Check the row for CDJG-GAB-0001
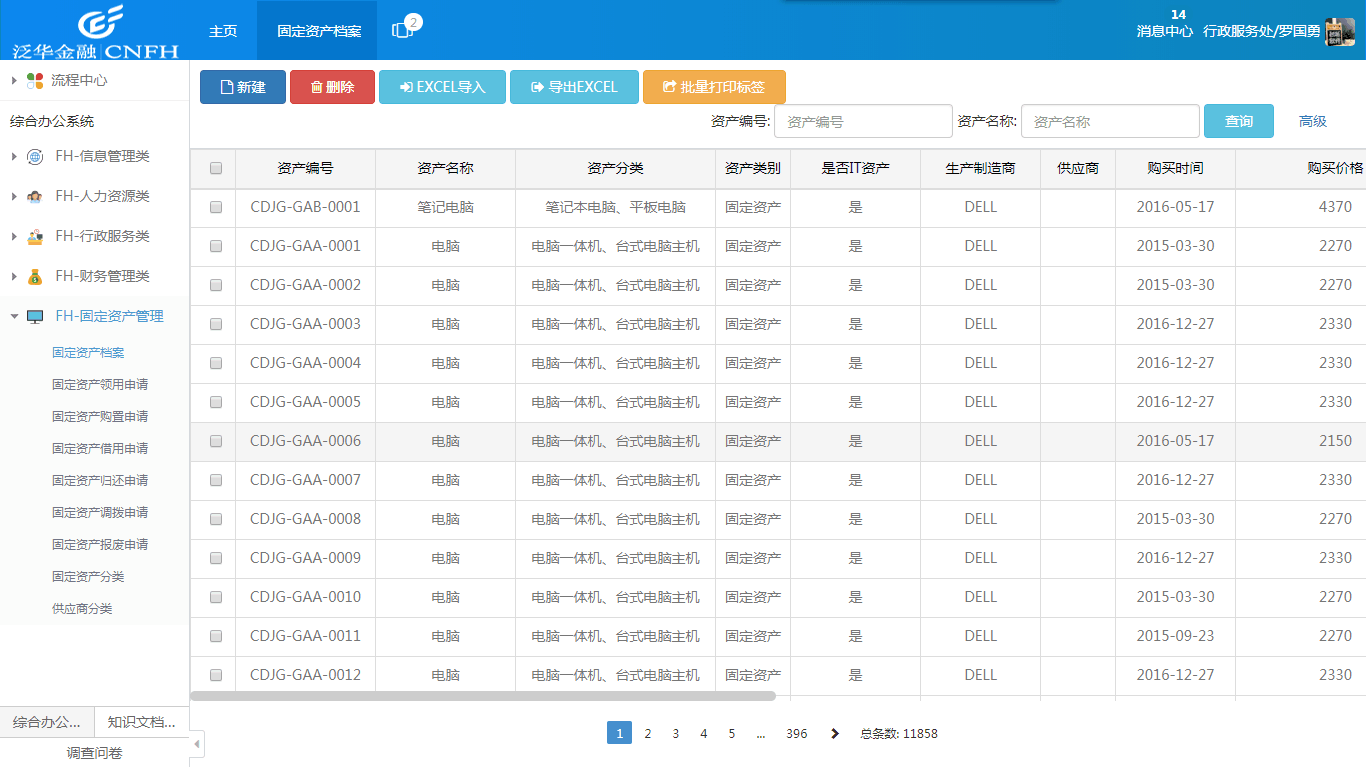Viewport: 1366px width, 767px height. pyautogui.click(x=216, y=207)
